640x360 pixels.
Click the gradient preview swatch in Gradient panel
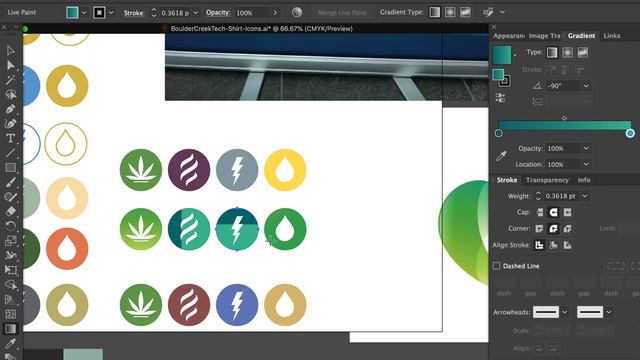[502, 55]
